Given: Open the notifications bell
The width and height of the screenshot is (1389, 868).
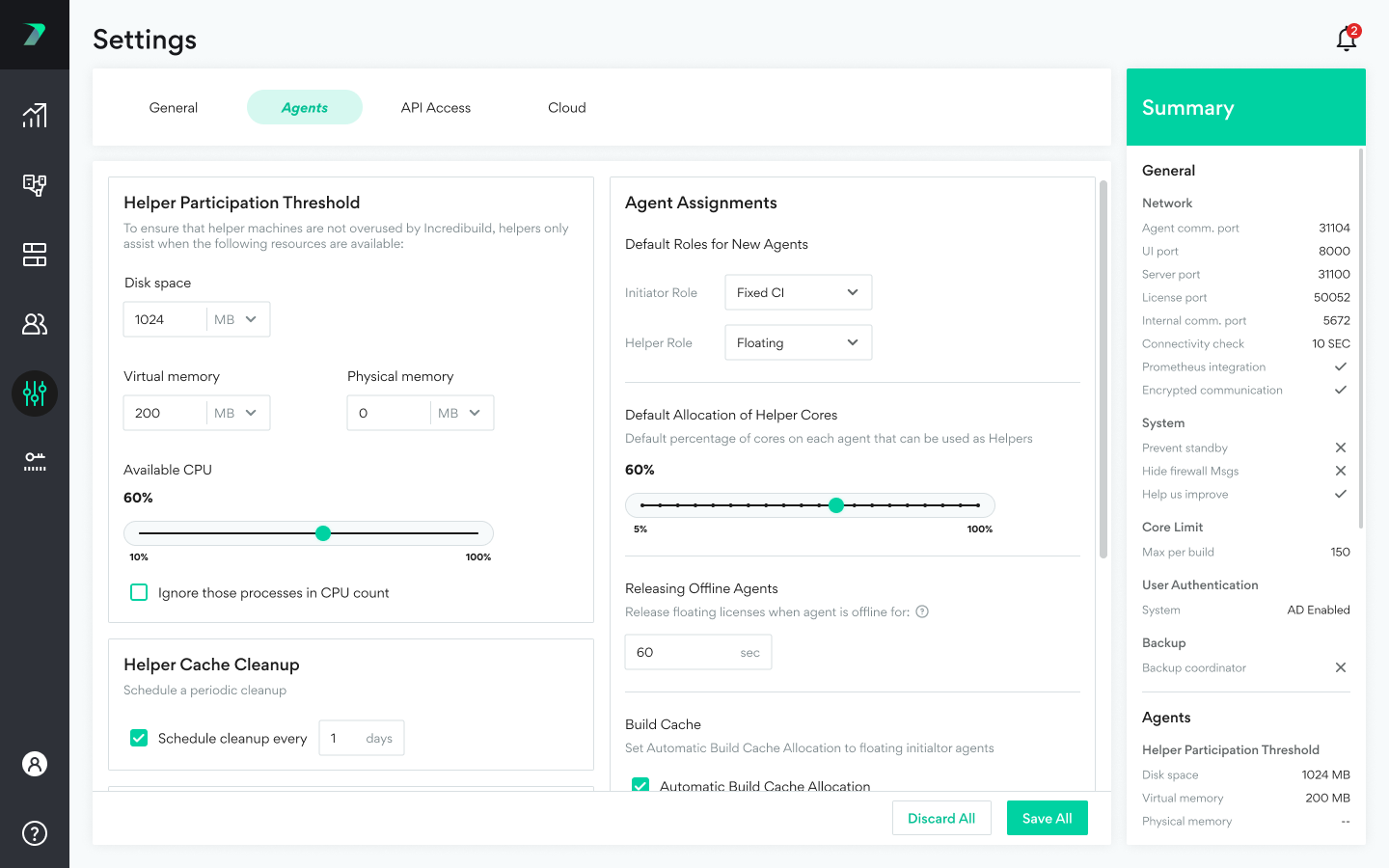Looking at the screenshot, I should (x=1347, y=39).
